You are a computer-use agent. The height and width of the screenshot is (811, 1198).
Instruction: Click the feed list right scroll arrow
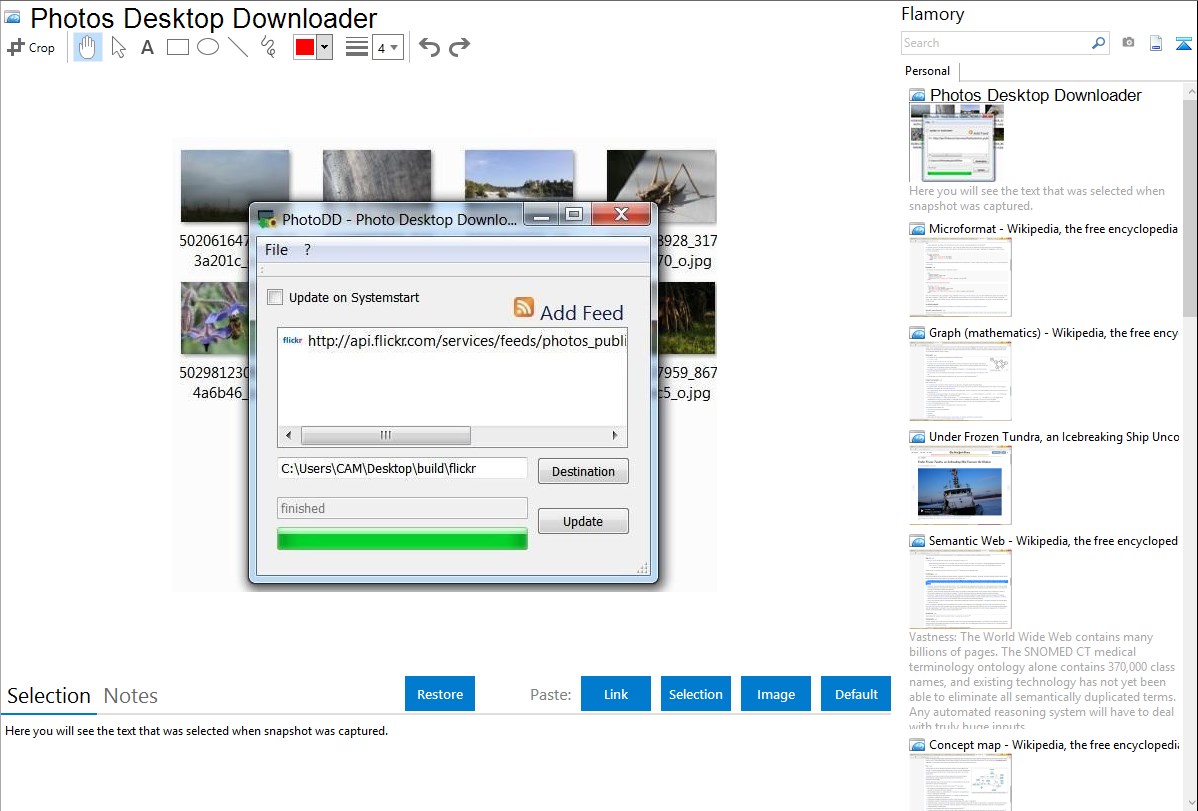[615, 436]
